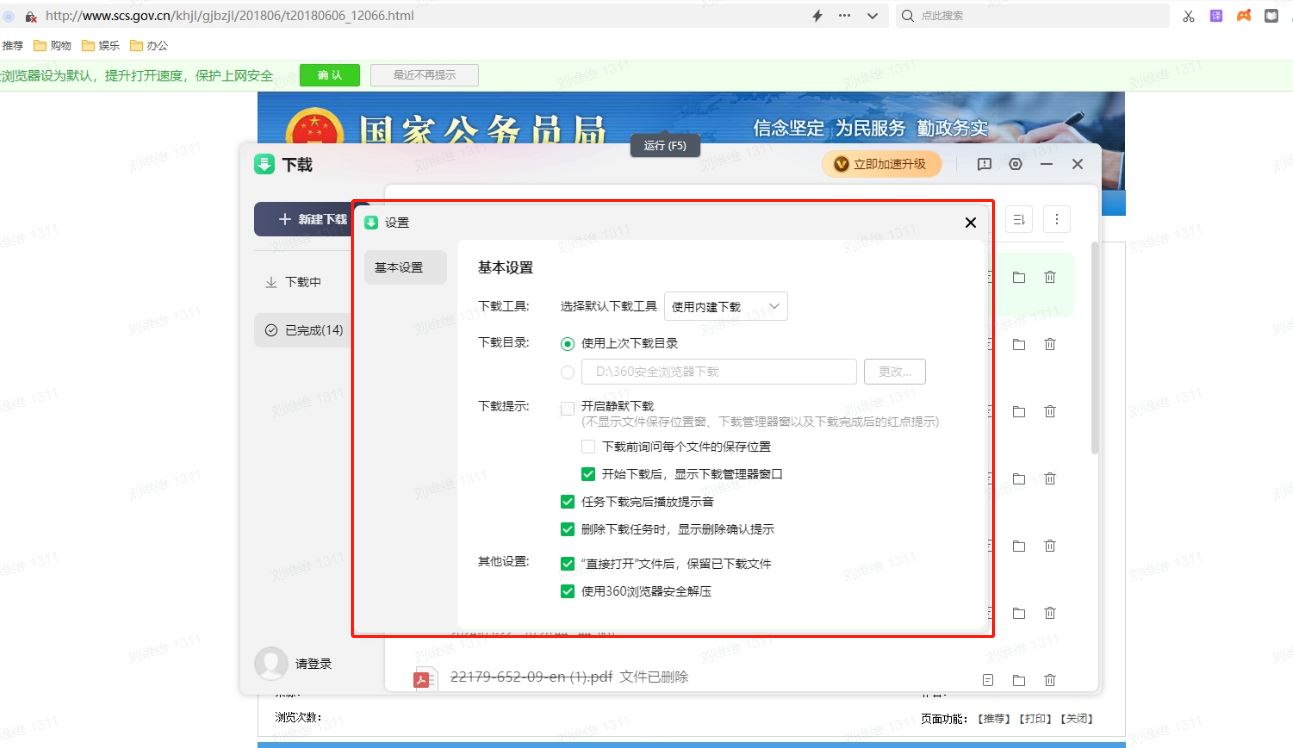
Task: Toggle 任务下载完后播放提示音 checkbox
Action: [568, 502]
